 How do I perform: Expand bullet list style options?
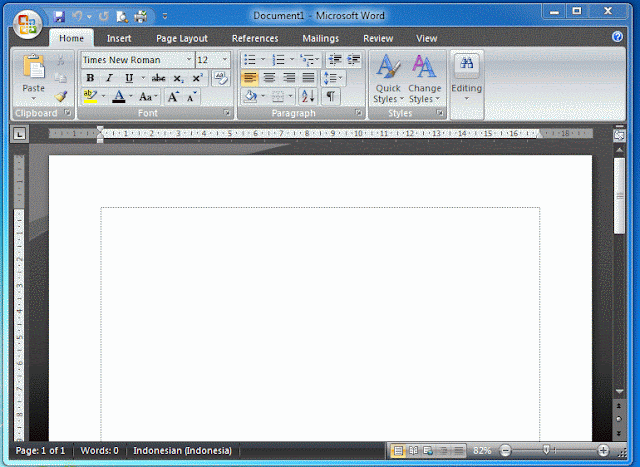(262, 60)
